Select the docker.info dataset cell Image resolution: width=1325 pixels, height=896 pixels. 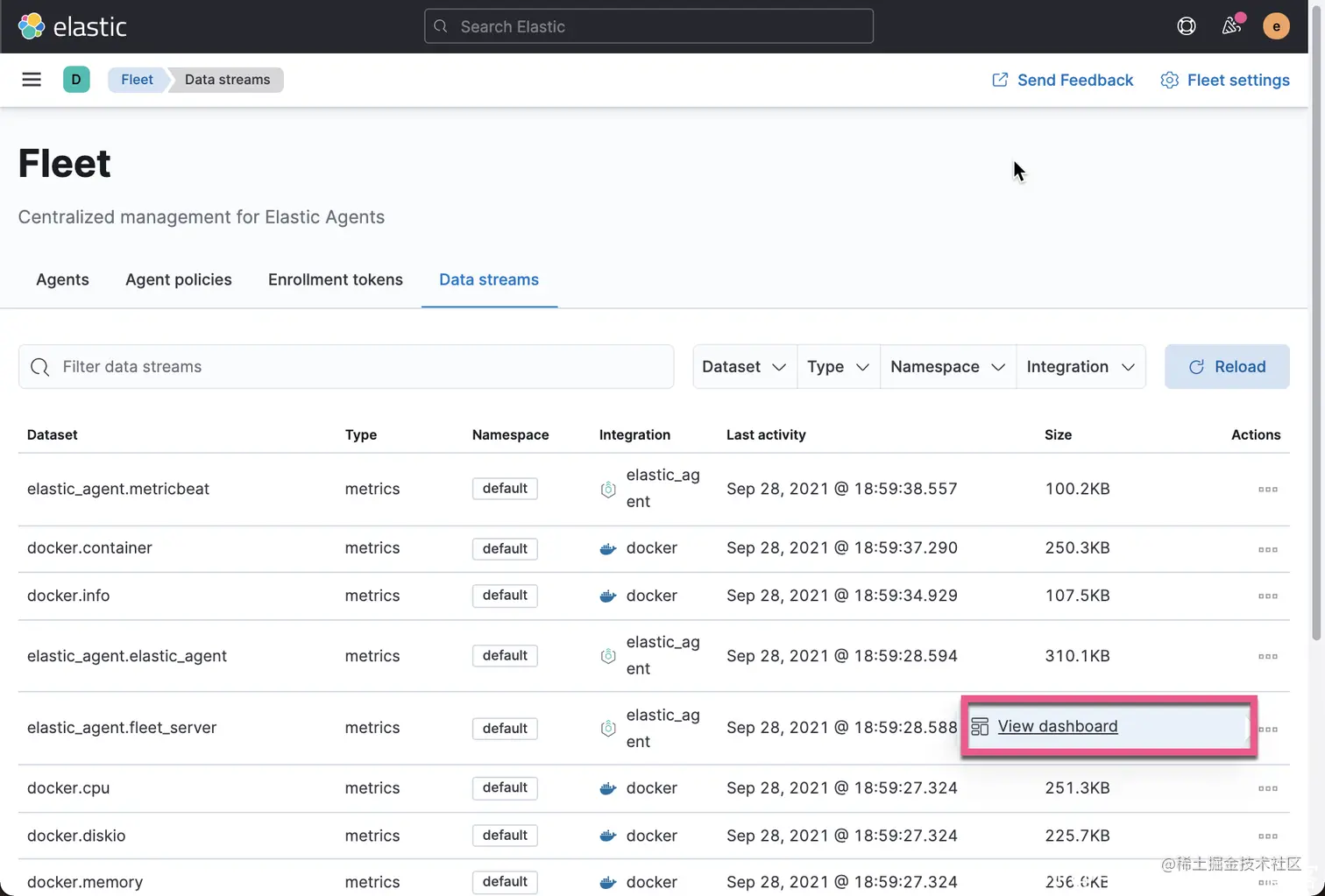click(68, 596)
